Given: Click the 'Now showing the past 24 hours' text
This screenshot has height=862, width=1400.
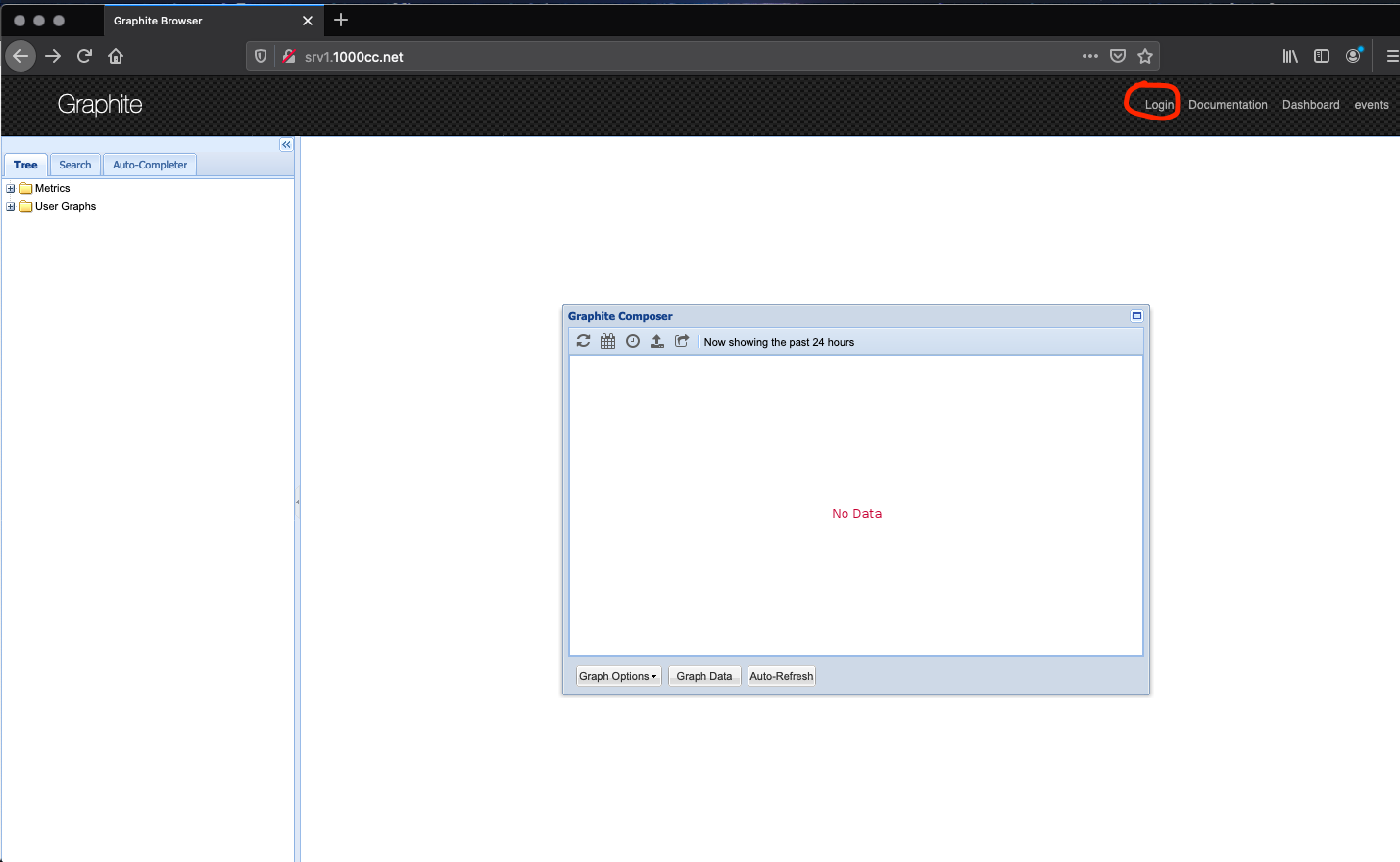Looking at the screenshot, I should tap(779, 342).
